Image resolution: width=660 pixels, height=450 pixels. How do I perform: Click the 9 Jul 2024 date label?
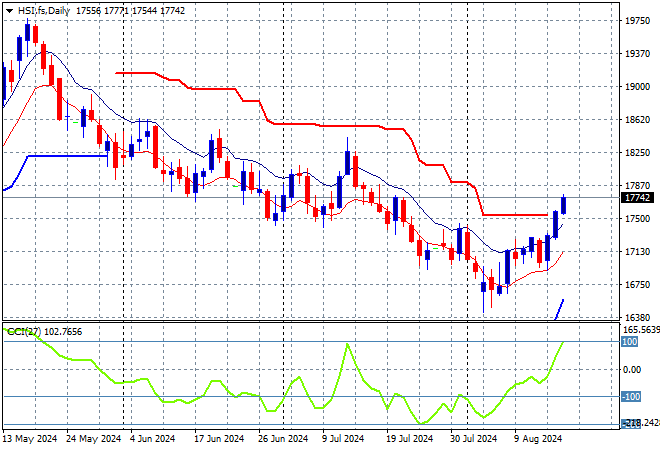pyautogui.click(x=343, y=439)
